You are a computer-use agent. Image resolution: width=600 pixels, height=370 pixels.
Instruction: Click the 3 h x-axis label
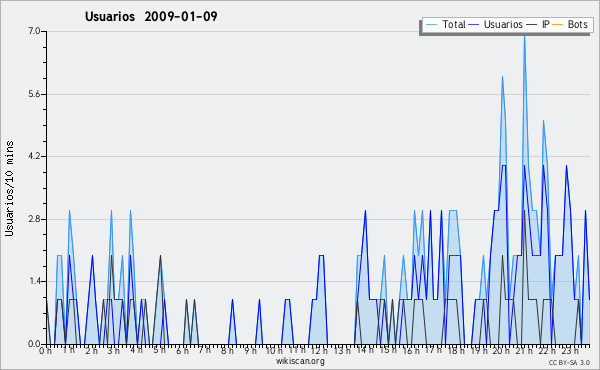tap(114, 350)
